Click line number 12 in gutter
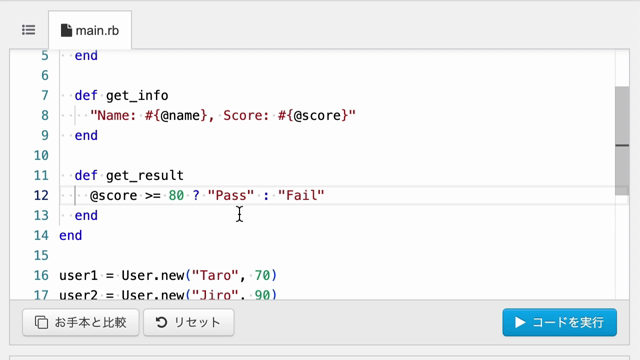This screenshot has height=360, width=640. 41,196
